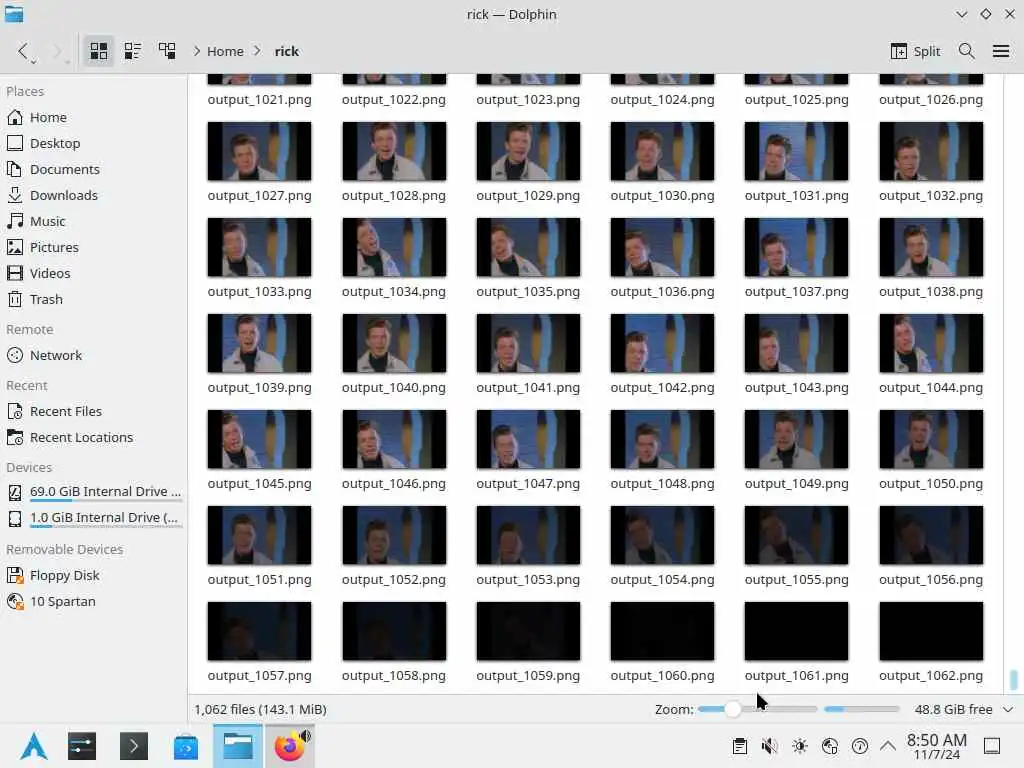This screenshot has height=768, width=1024.
Task: Show hidden system tray icons
Action: (888, 746)
